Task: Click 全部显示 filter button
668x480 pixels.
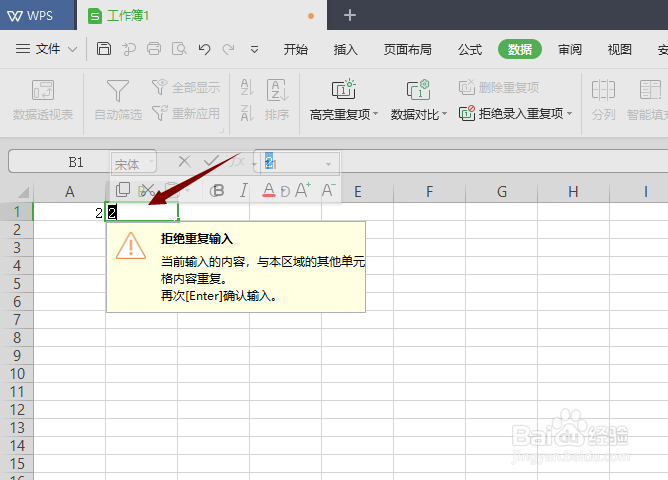Action: click(186, 87)
